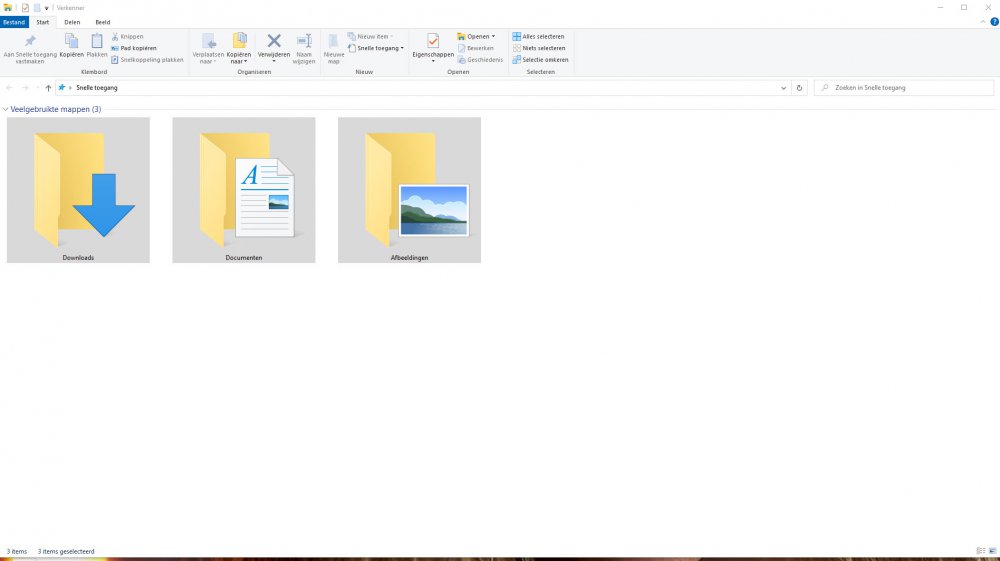Click the Openen button in the ribbon
Screen dimensions: 1000x561
tap(476, 36)
